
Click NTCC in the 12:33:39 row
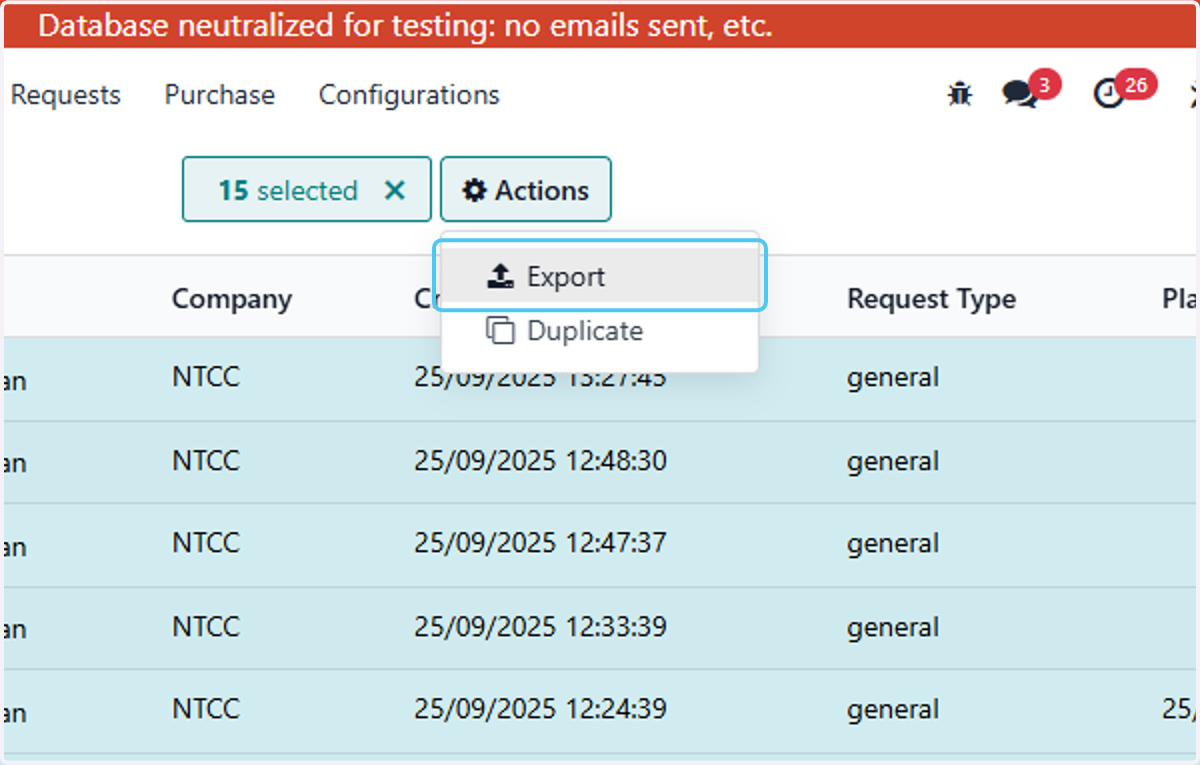coord(206,627)
